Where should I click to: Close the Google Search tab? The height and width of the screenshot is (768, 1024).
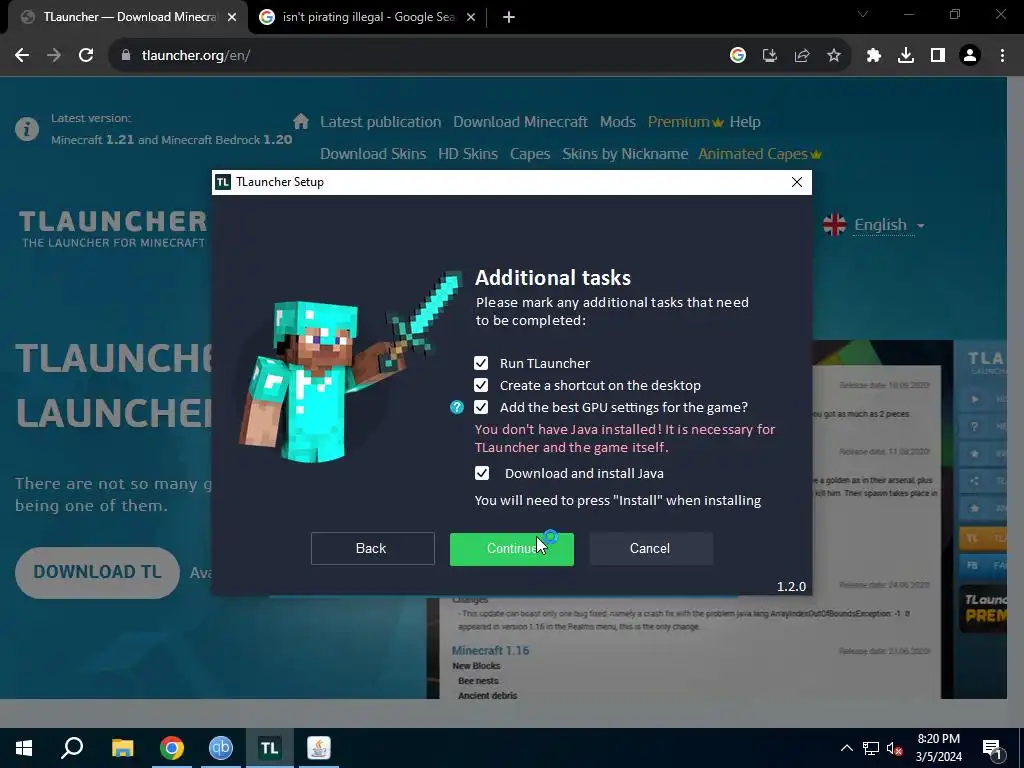[x=471, y=18]
